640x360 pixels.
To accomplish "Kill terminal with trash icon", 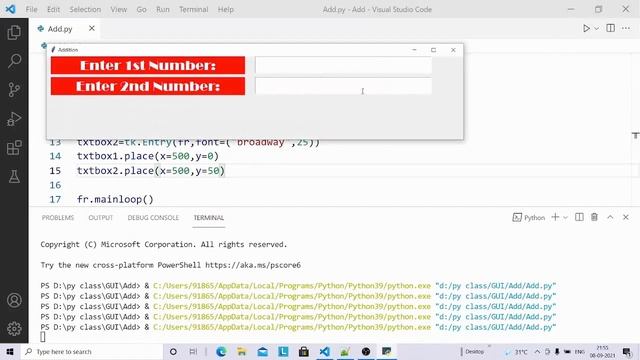I will click(x=594, y=217).
